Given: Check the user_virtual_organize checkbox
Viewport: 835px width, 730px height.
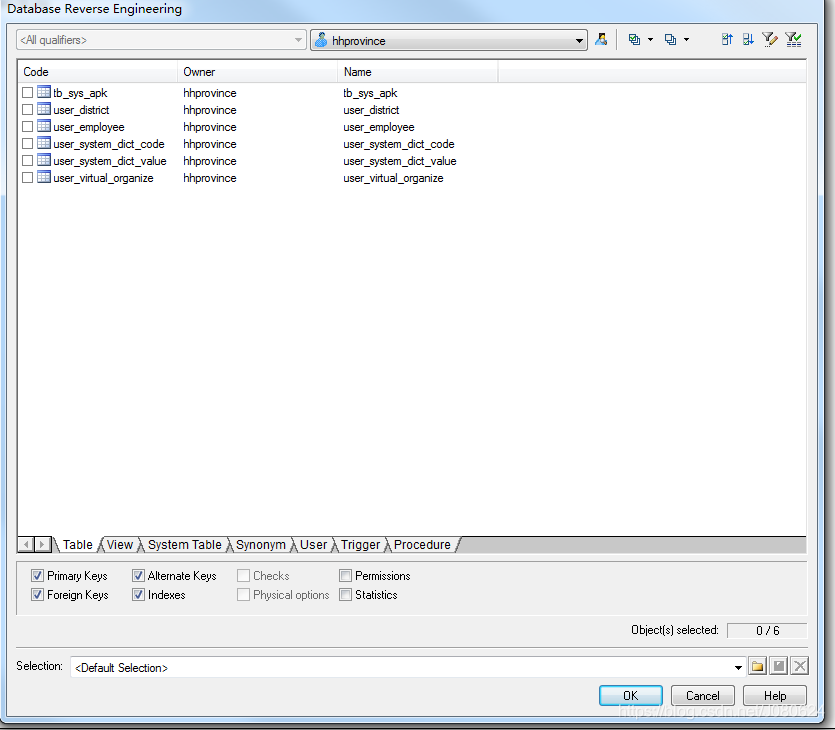Looking at the screenshot, I should 28,178.
